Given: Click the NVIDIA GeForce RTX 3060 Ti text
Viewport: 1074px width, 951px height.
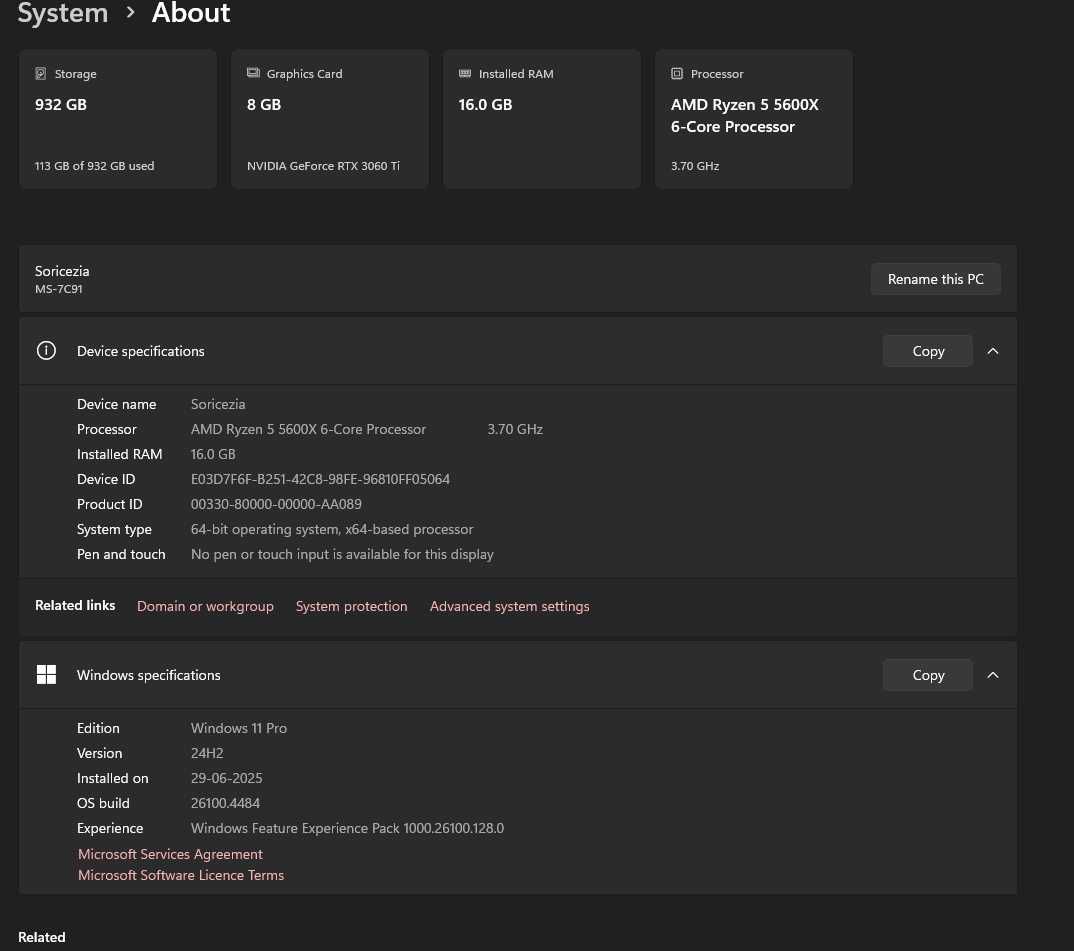Looking at the screenshot, I should 323,166.
